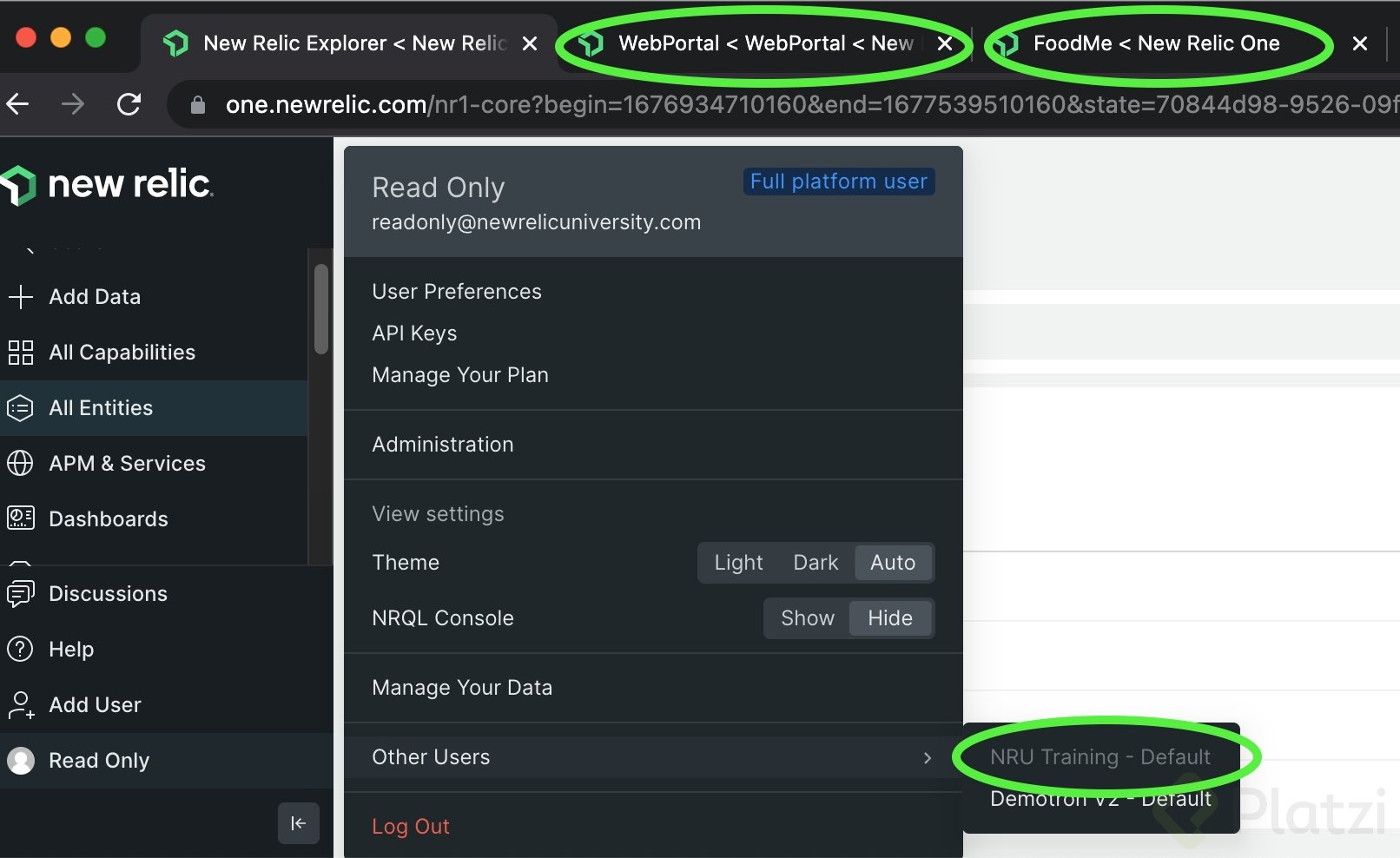Go back using browser back arrow
This screenshot has height=858, width=1400.
click(x=18, y=105)
